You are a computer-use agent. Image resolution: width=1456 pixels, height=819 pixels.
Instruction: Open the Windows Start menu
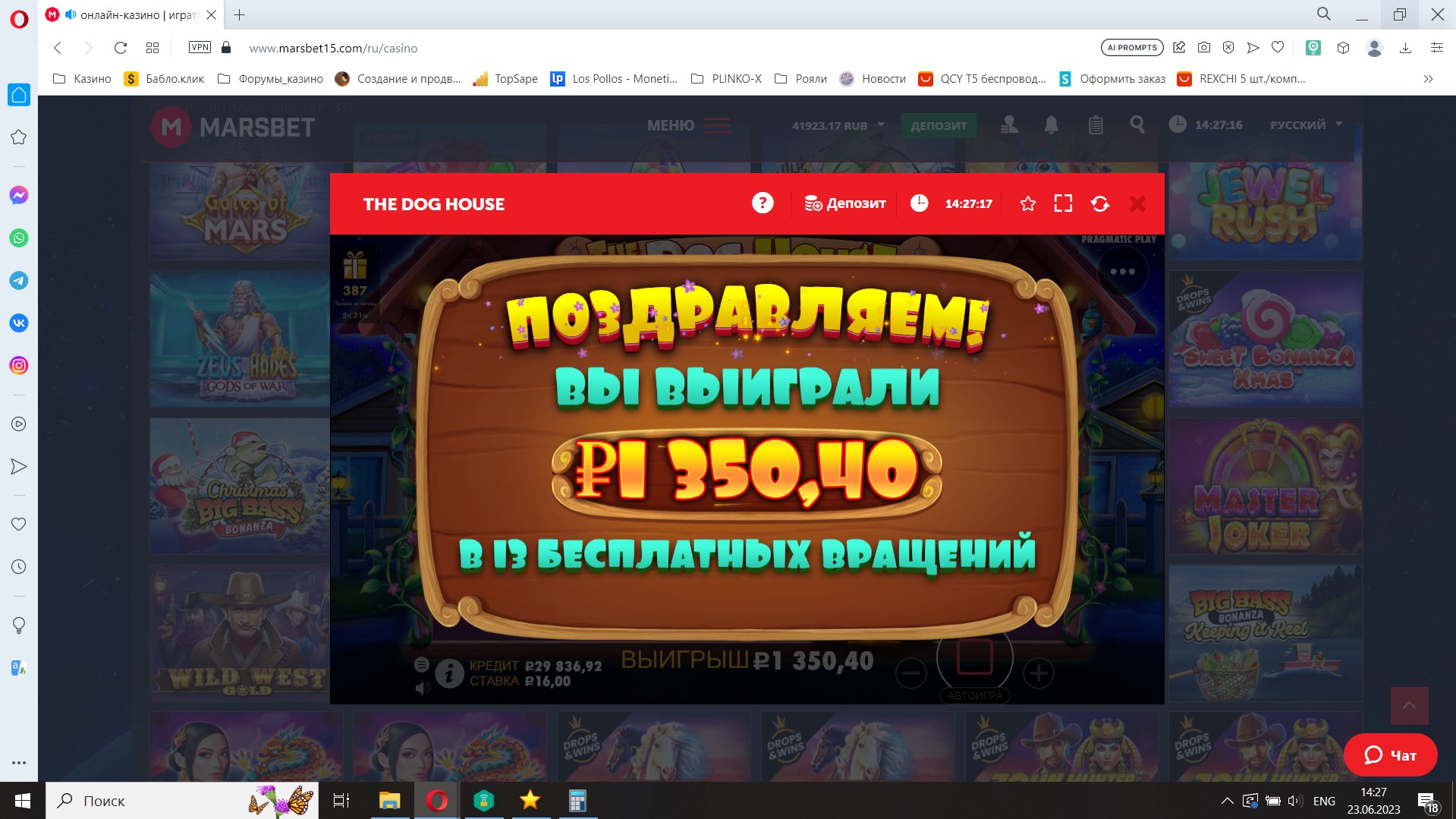coord(23,801)
